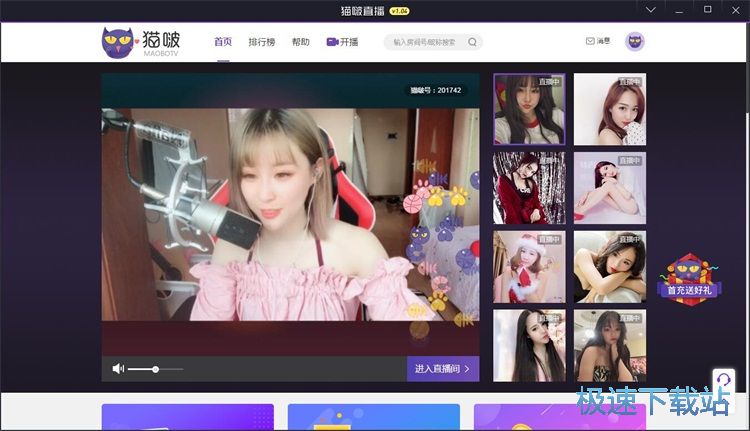The width and height of the screenshot is (750, 431).
Task: Click the main live video preview
Action: 290,214
